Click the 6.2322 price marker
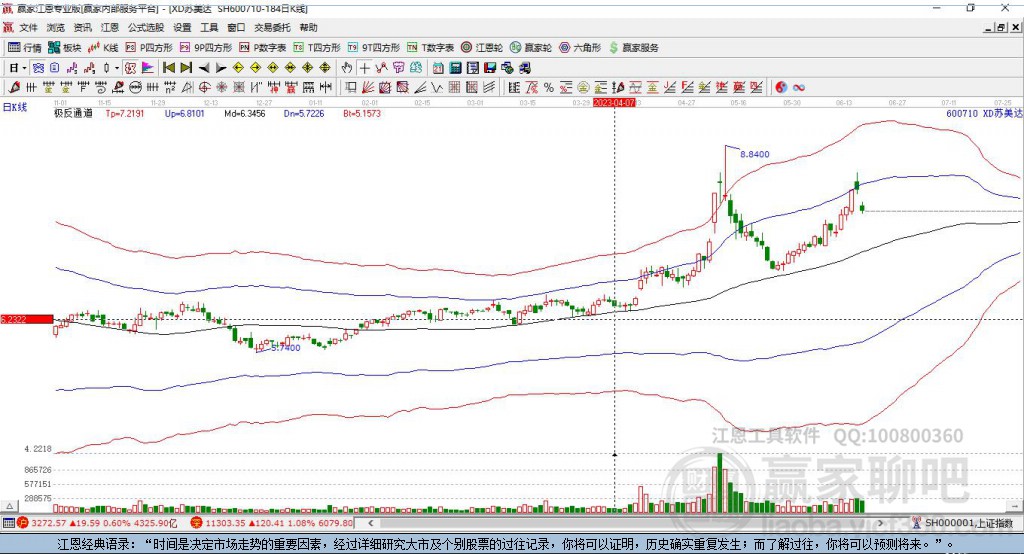The image size is (1024, 554). coord(26,319)
